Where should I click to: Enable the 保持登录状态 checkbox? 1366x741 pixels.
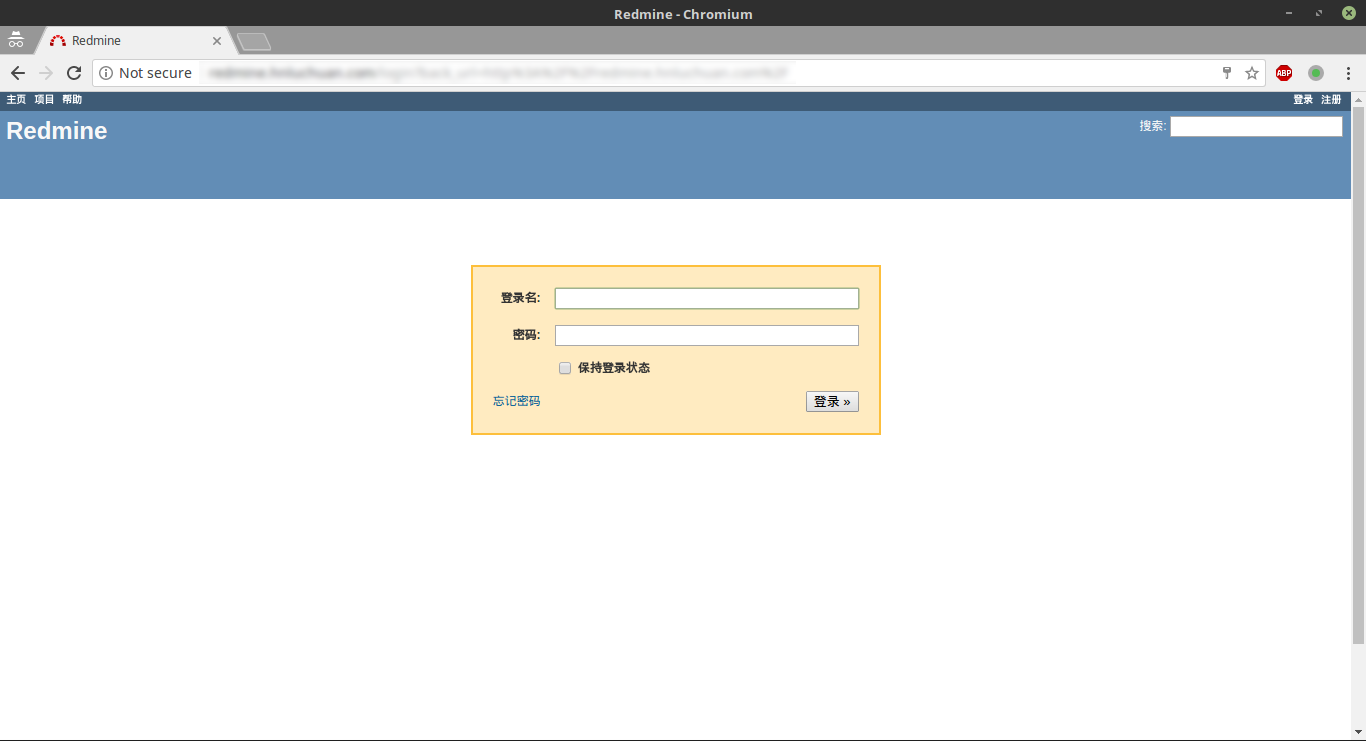pyautogui.click(x=565, y=368)
